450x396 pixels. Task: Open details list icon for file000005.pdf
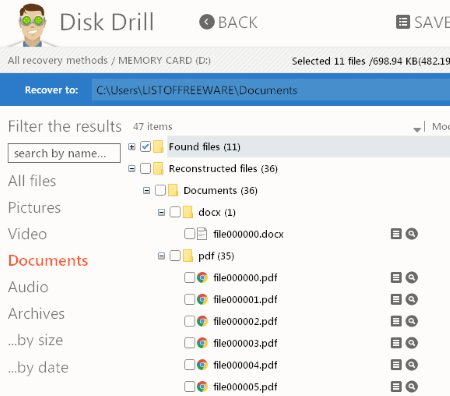click(396, 387)
